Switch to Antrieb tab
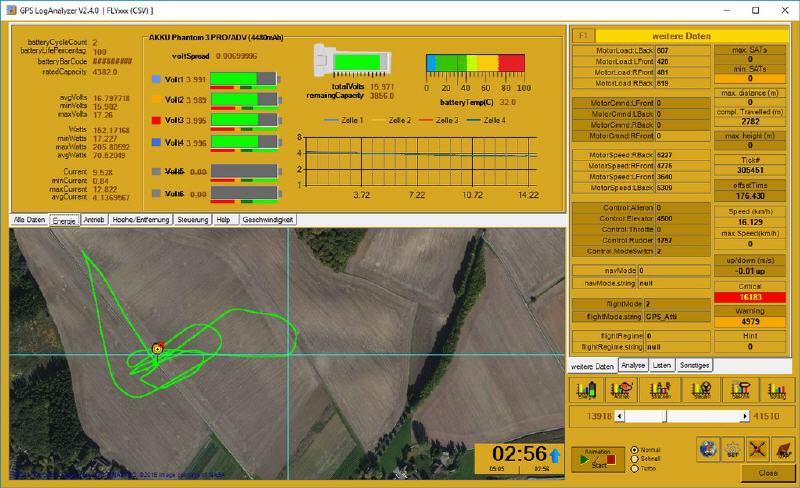This screenshot has height=488, width=800. [94, 219]
